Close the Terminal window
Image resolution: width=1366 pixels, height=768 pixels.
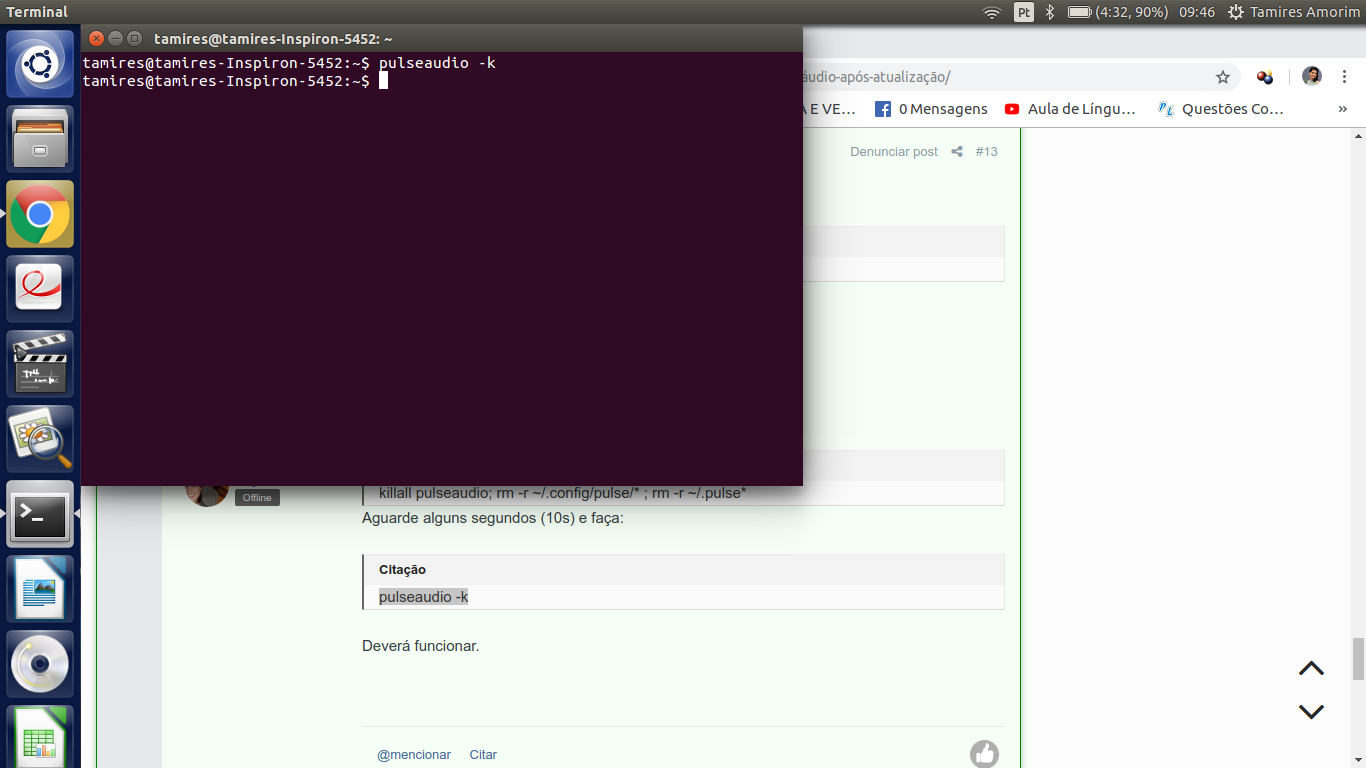point(96,38)
